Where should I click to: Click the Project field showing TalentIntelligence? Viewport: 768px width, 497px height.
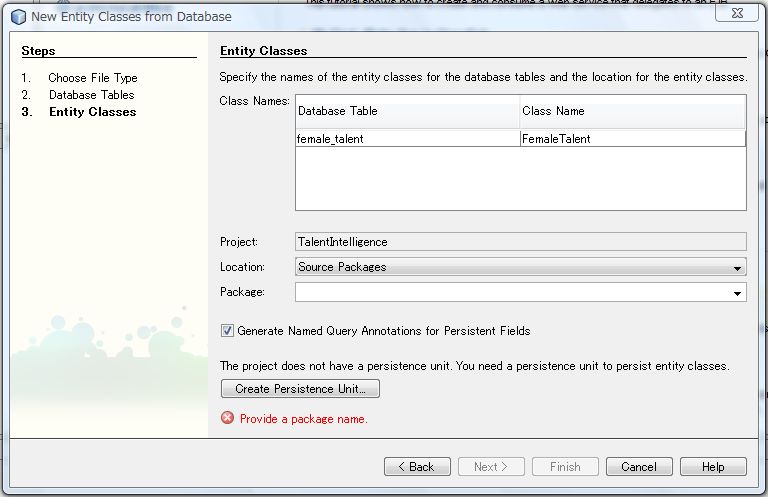(520, 241)
